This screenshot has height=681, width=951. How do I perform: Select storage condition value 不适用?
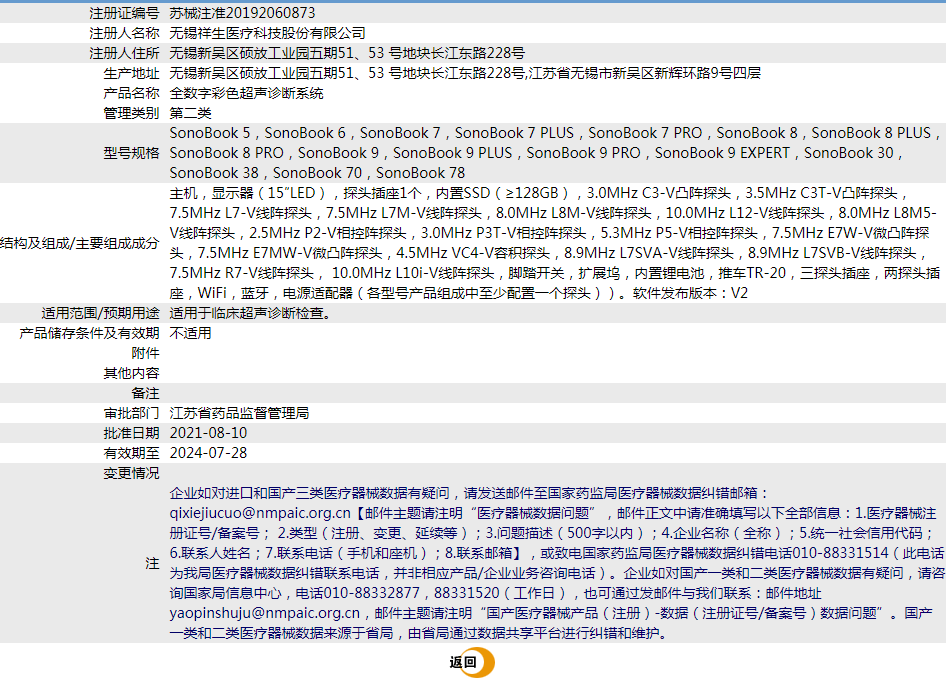point(190,333)
